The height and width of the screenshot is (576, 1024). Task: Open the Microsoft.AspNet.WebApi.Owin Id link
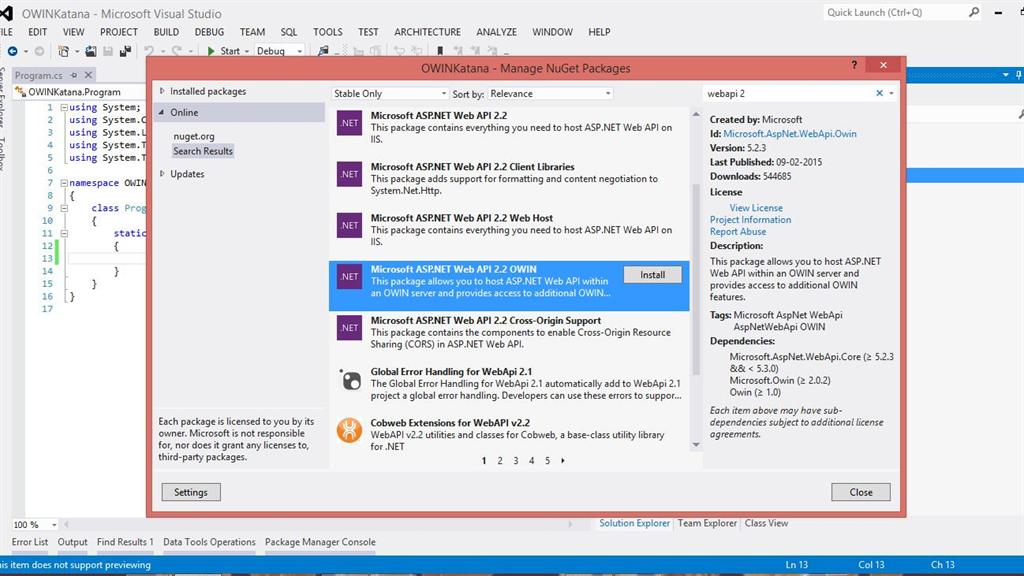[x=790, y=134]
